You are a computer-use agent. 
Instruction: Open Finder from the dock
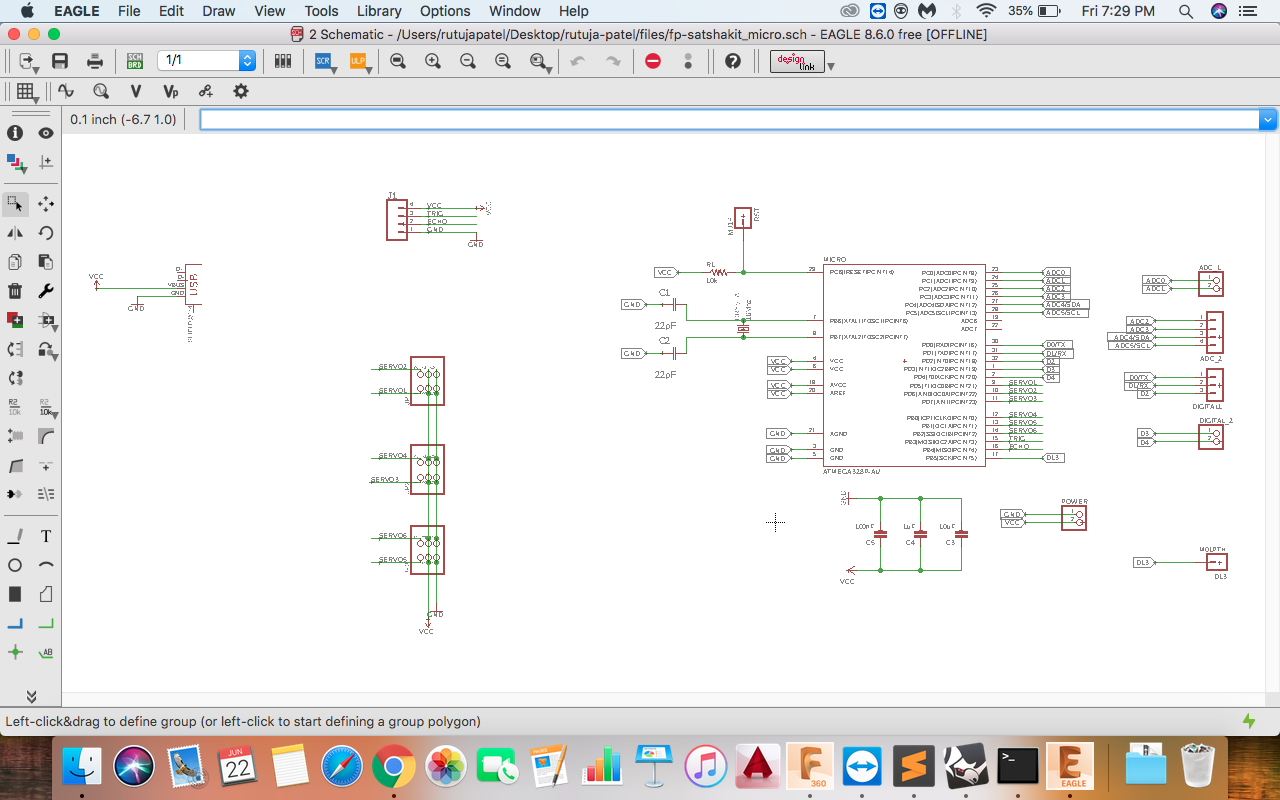click(82, 768)
